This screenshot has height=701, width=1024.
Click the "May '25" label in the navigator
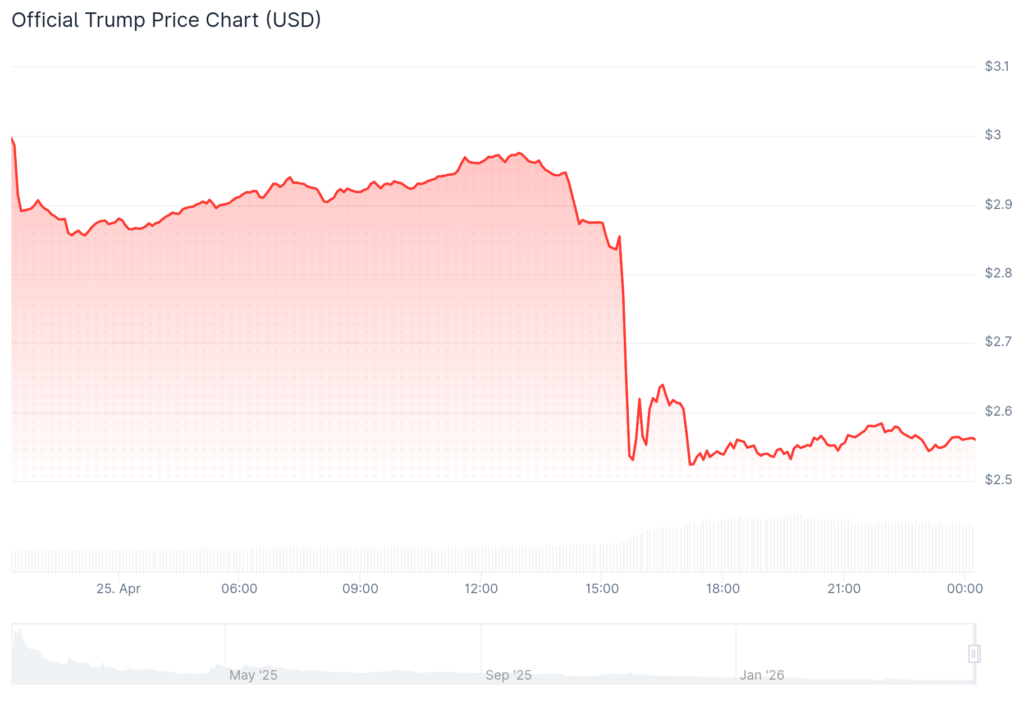point(254,675)
